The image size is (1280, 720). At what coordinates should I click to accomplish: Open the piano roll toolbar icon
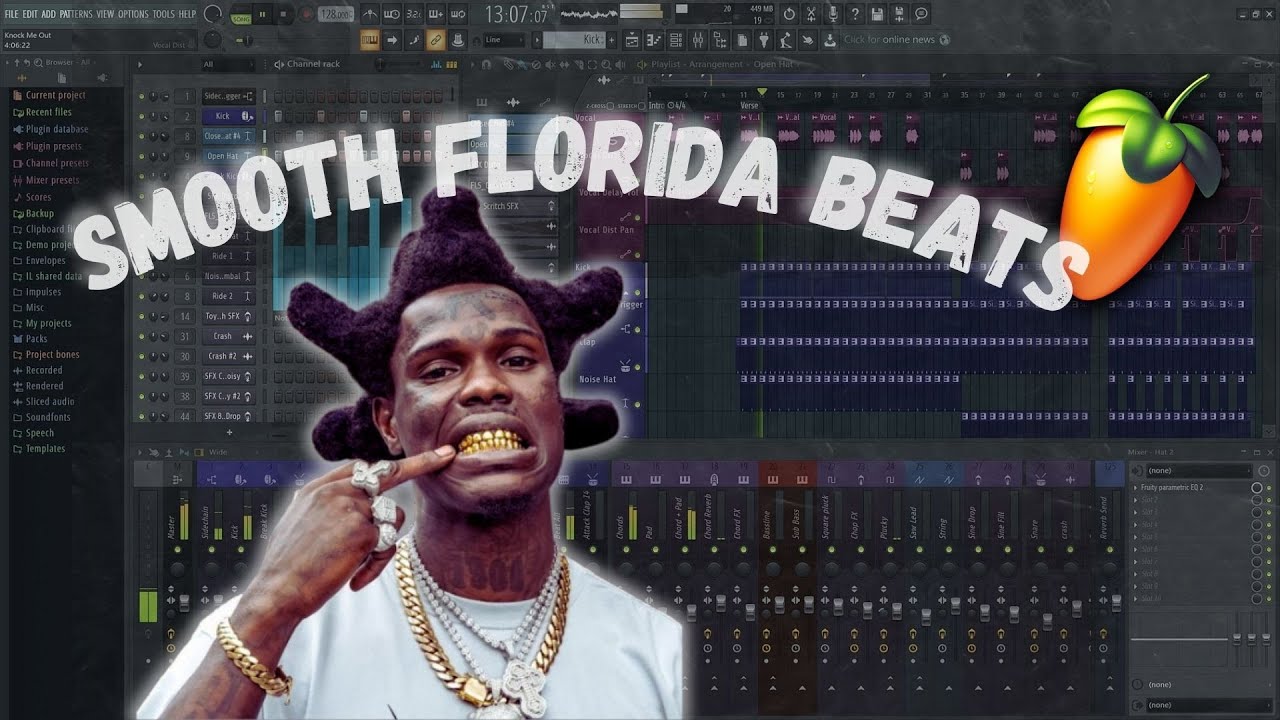pos(653,40)
